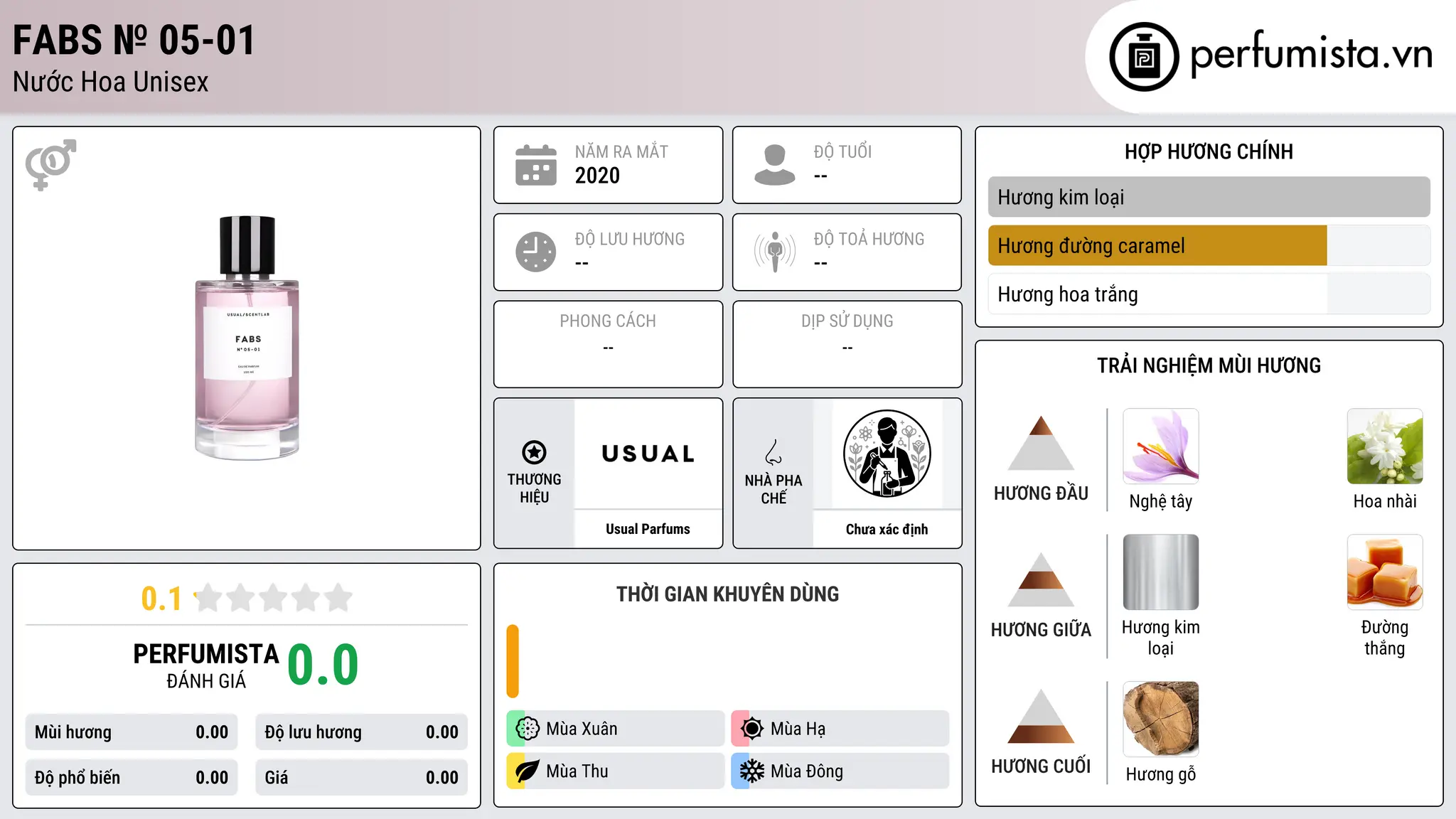The height and width of the screenshot is (819, 1456).
Task: Click the Chưa xác định perfumer label
Action: point(887,529)
